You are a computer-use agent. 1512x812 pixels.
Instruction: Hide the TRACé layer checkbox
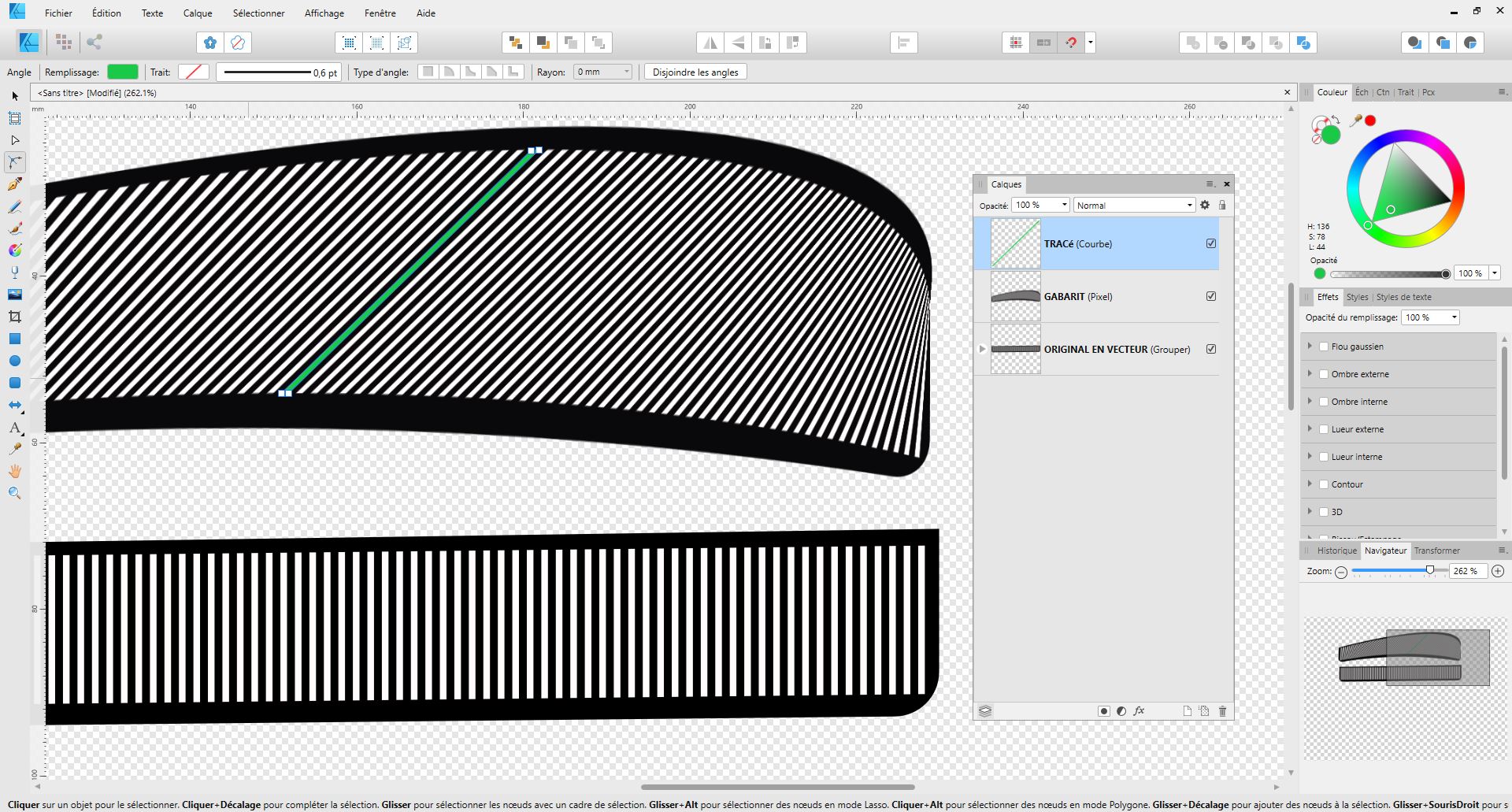(1211, 244)
